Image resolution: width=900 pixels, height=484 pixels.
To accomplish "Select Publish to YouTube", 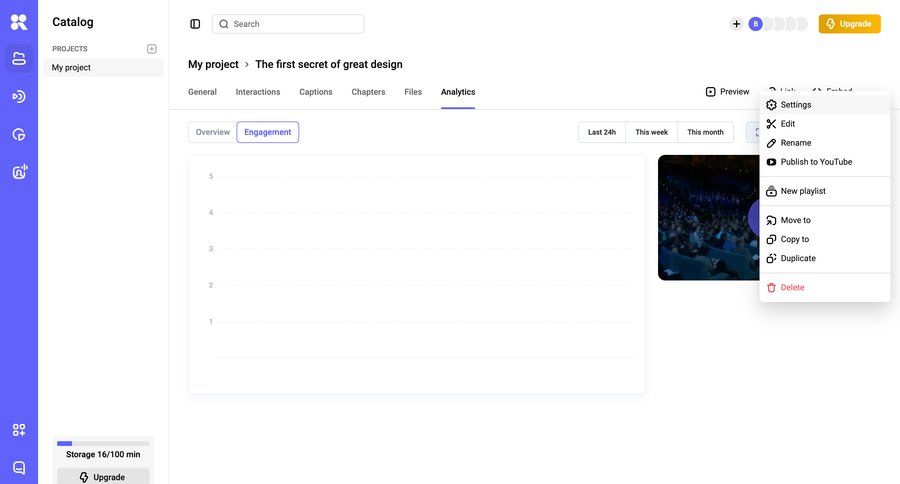I will 825,162.
